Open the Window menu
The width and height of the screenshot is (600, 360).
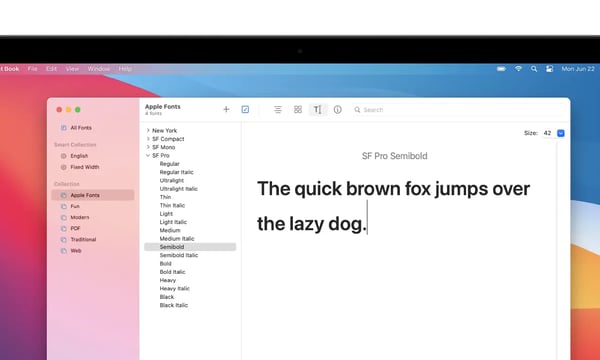click(99, 69)
